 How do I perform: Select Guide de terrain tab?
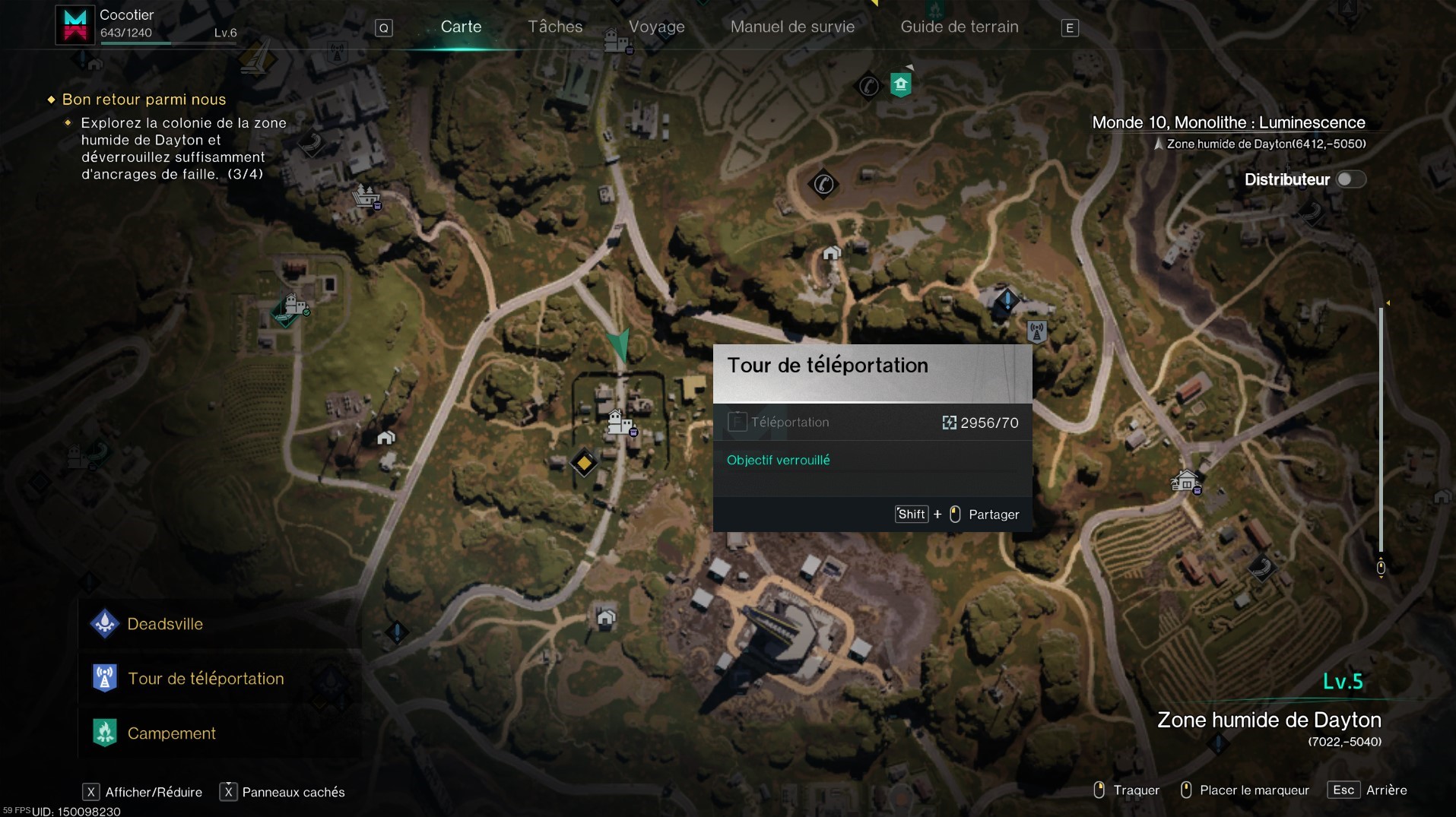click(959, 27)
